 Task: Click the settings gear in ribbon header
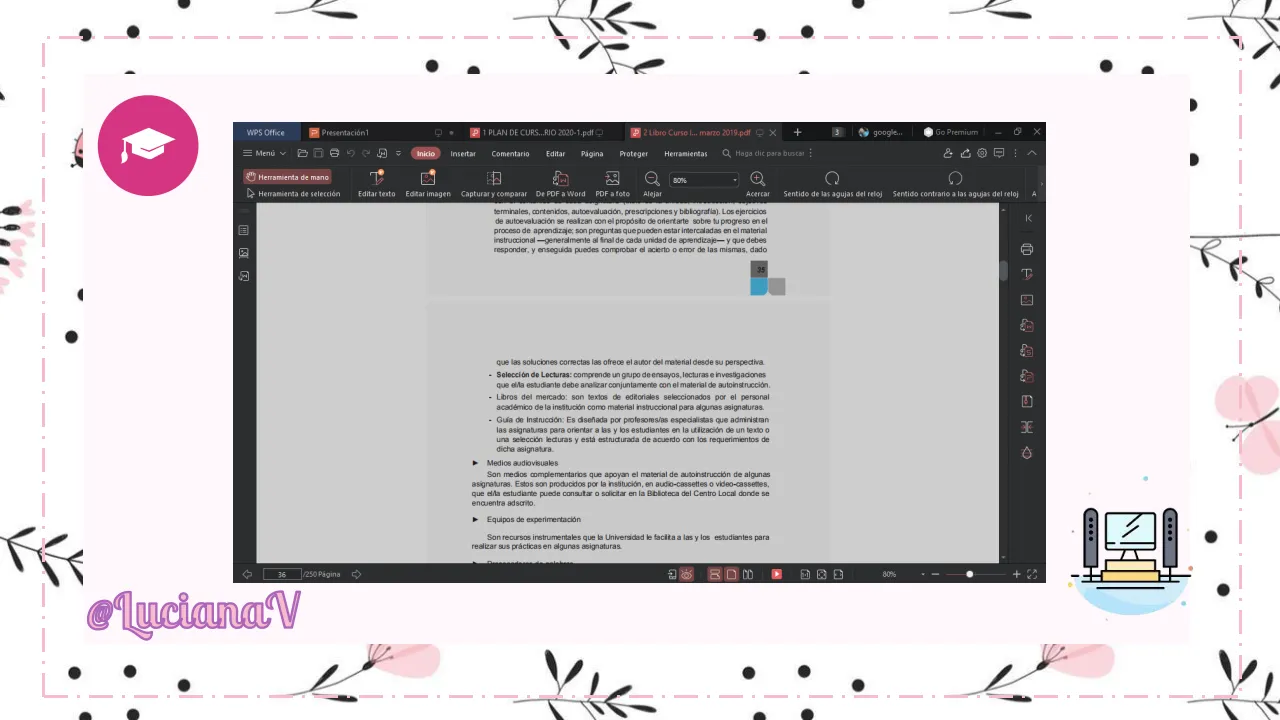(x=982, y=153)
